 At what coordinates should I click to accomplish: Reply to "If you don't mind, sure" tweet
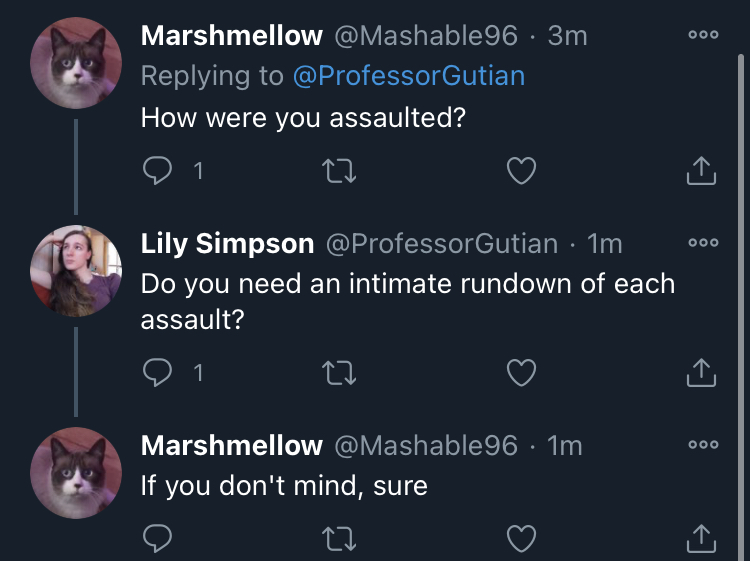click(x=157, y=539)
